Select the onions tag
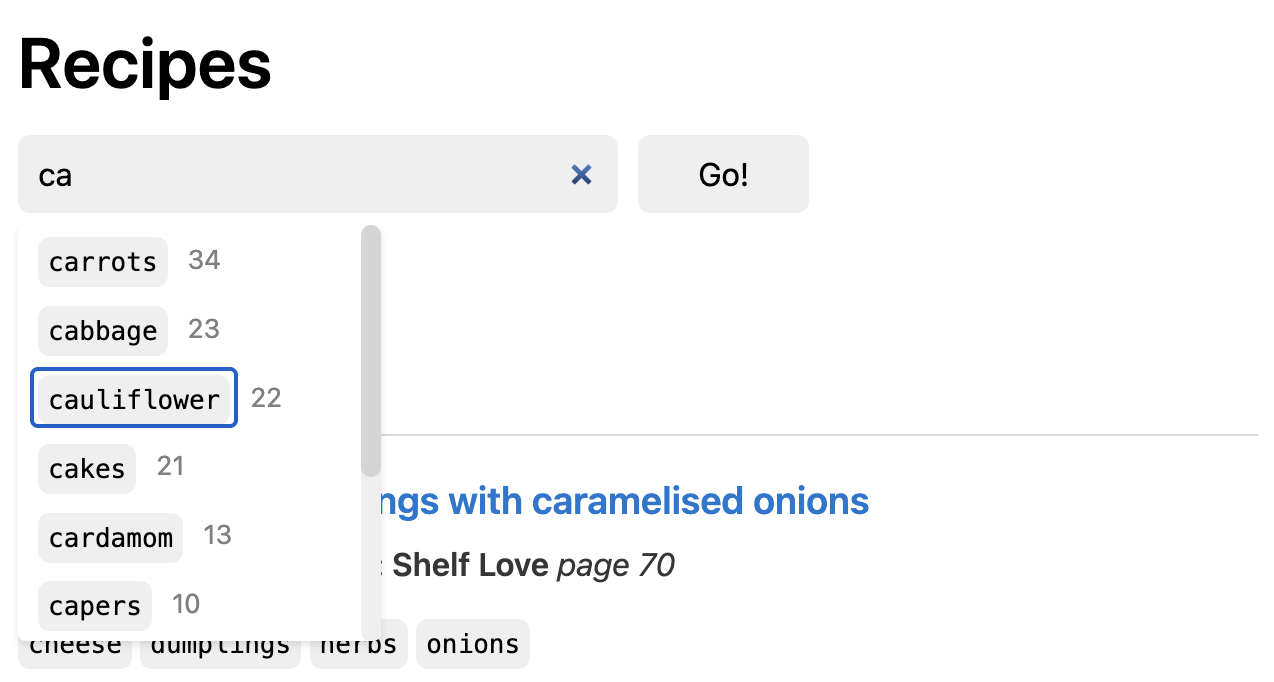 (472, 644)
